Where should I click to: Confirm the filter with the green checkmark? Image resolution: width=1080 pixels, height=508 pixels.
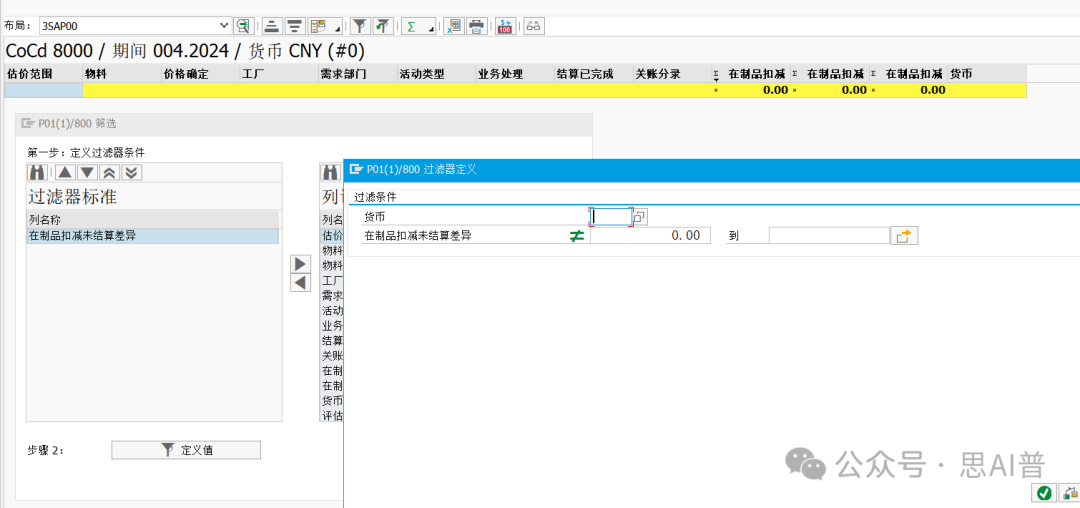[1044, 493]
